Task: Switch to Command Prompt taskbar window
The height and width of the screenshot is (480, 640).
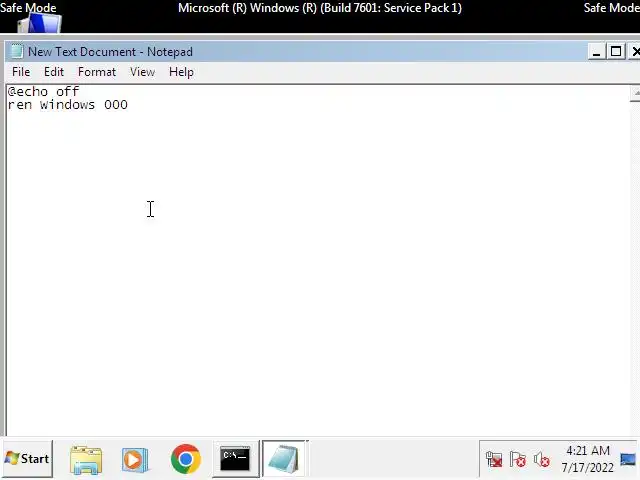Action: (235, 459)
